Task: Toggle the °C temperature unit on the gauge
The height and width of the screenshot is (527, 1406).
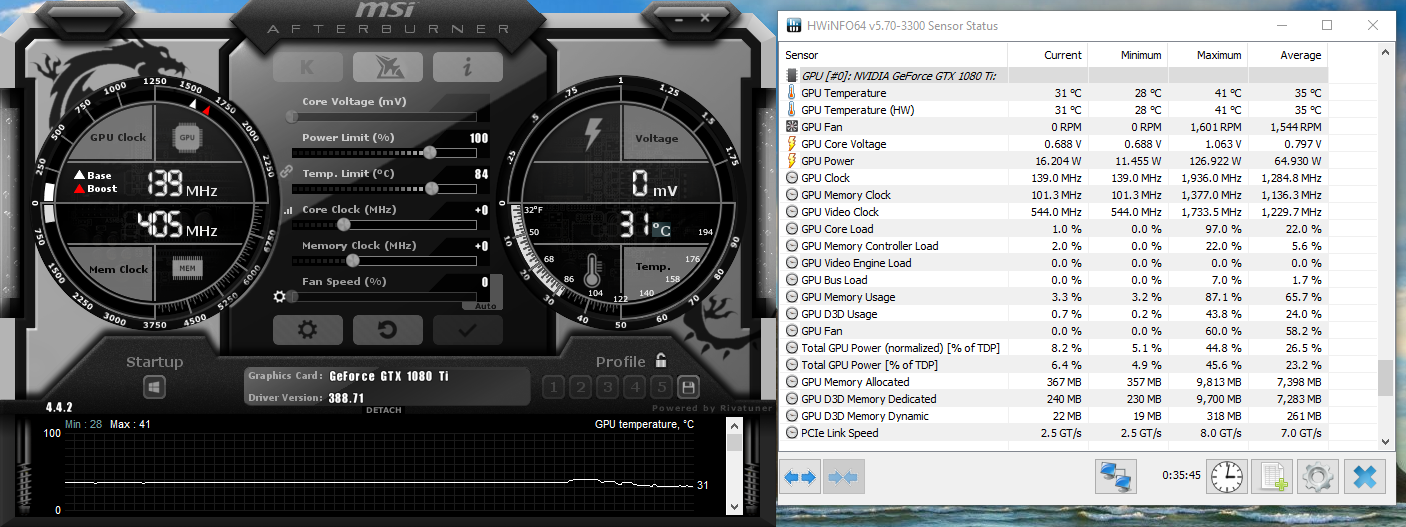Action: [661, 229]
